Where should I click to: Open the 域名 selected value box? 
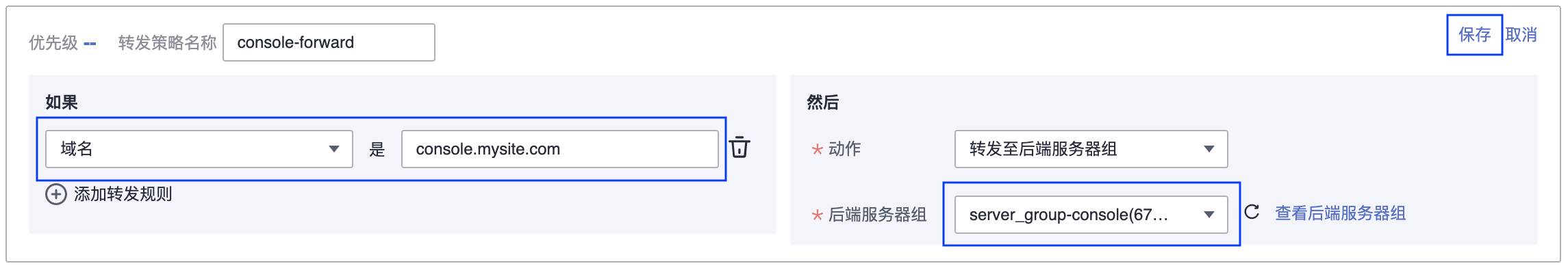(x=199, y=149)
